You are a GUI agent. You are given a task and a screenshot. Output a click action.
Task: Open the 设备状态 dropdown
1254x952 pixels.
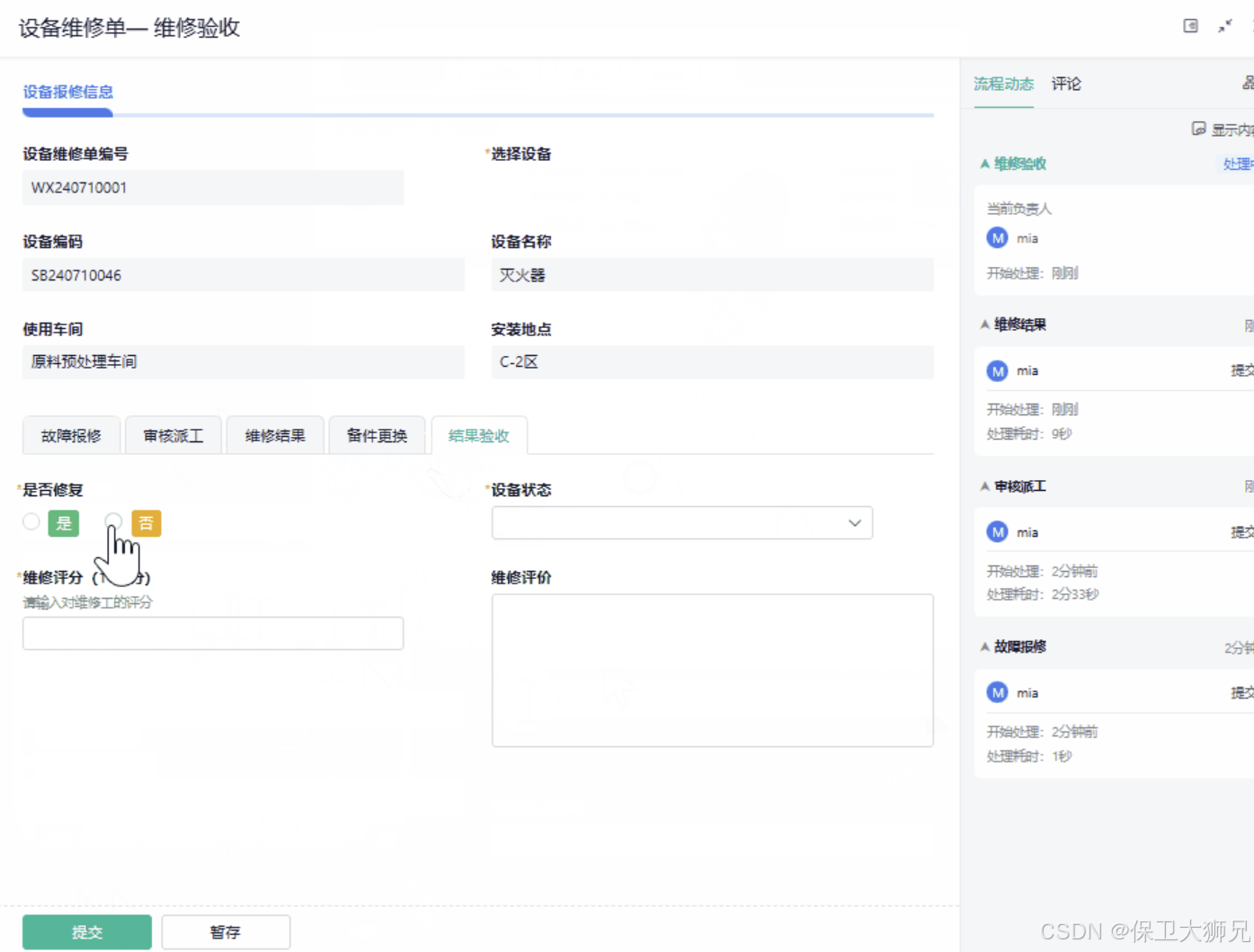coord(682,523)
